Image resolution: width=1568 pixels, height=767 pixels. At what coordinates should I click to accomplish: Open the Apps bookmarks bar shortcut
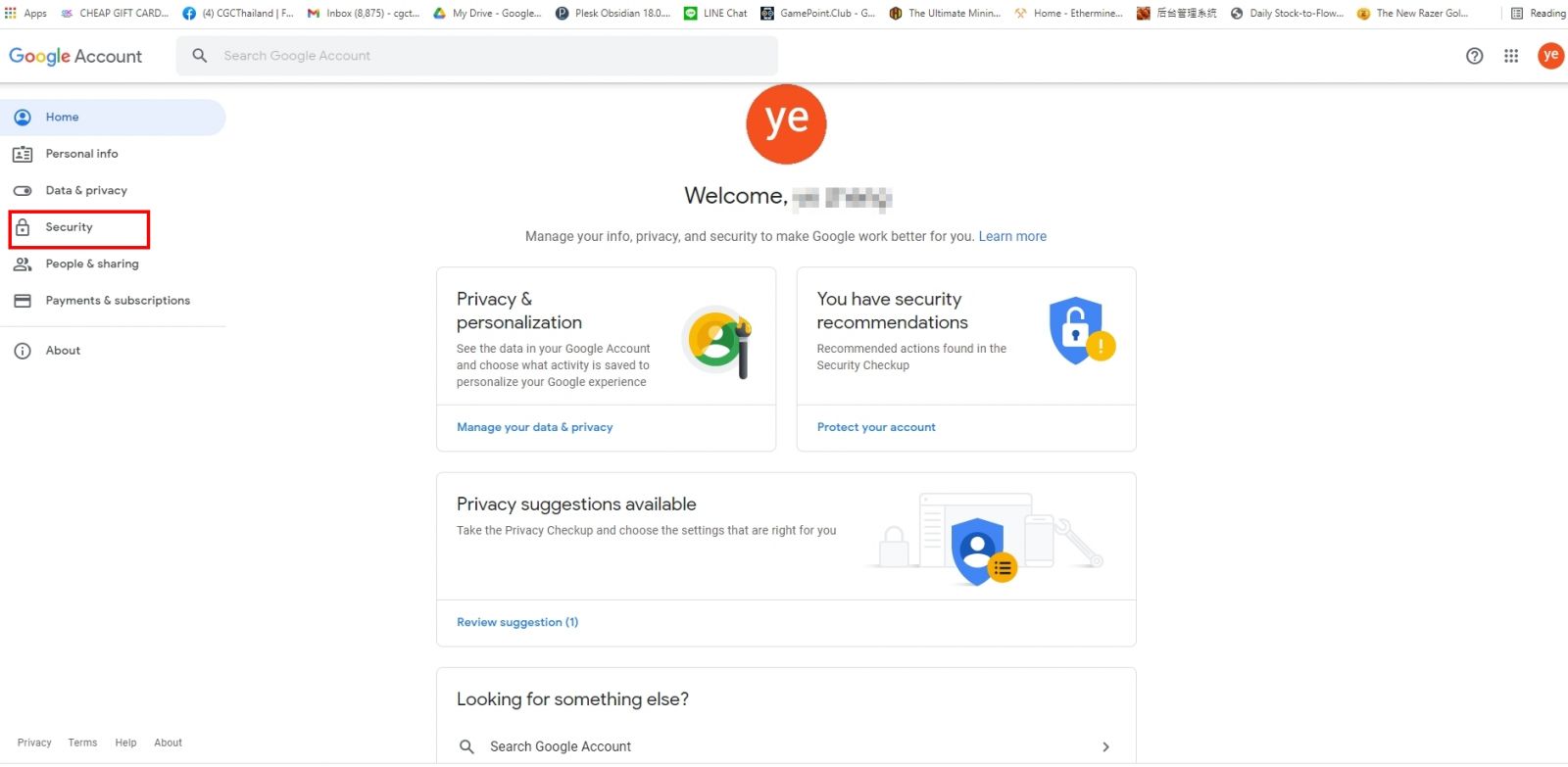tap(25, 14)
